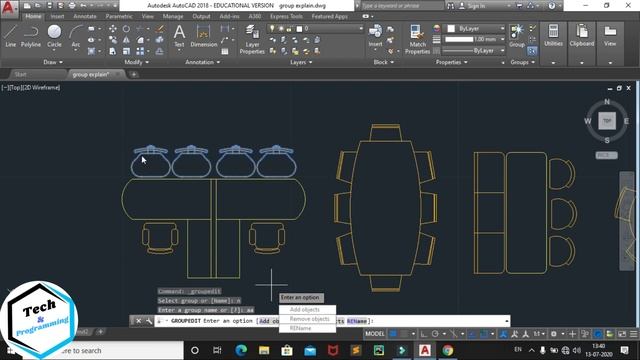Expand the Modify panel
This screenshot has width=640, height=360.
click(136, 62)
